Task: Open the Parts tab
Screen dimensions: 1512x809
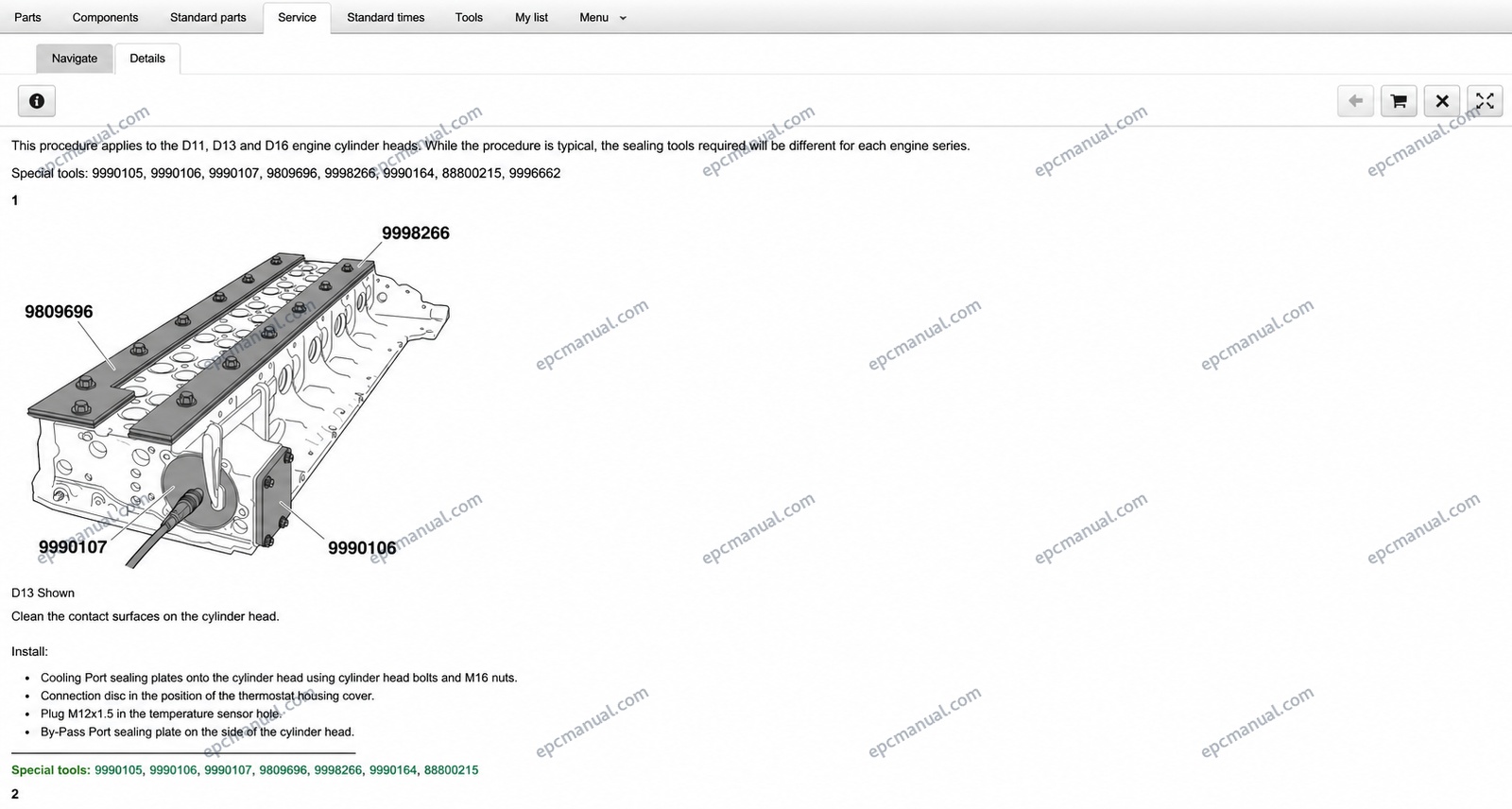Action: [x=27, y=17]
